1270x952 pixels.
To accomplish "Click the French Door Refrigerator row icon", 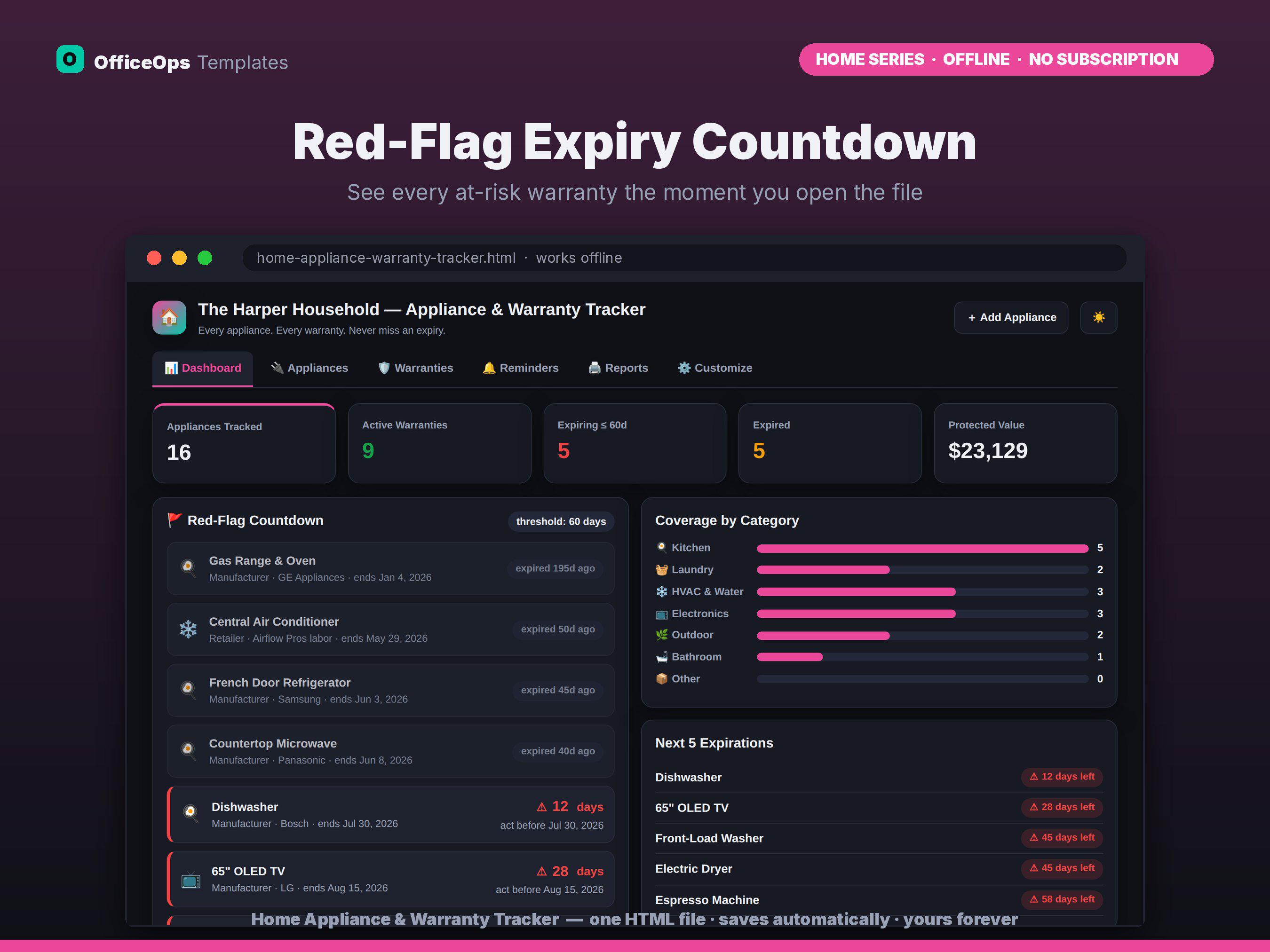I will tap(188, 690).
